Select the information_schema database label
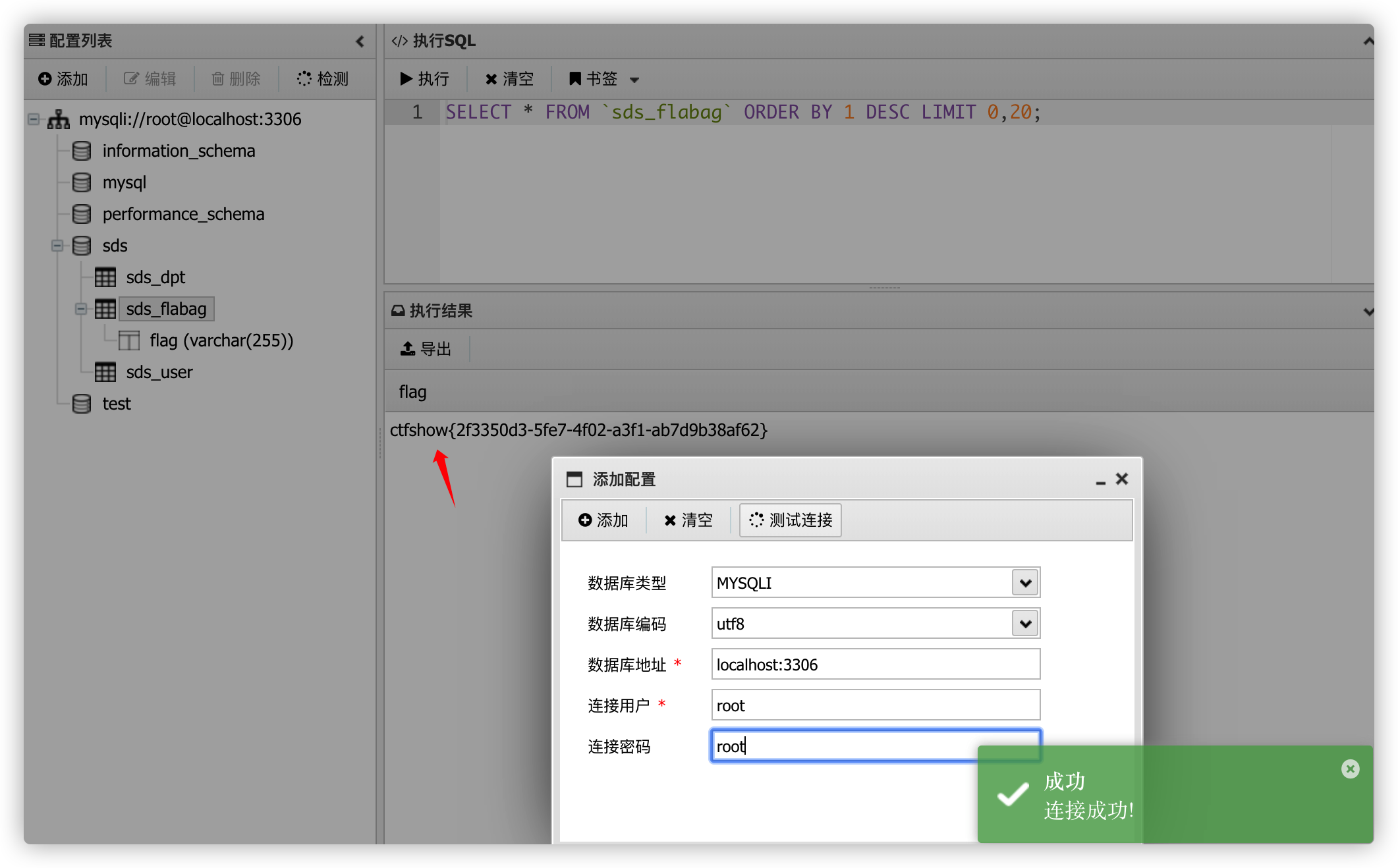The image size is (1398, 868). 179,151
